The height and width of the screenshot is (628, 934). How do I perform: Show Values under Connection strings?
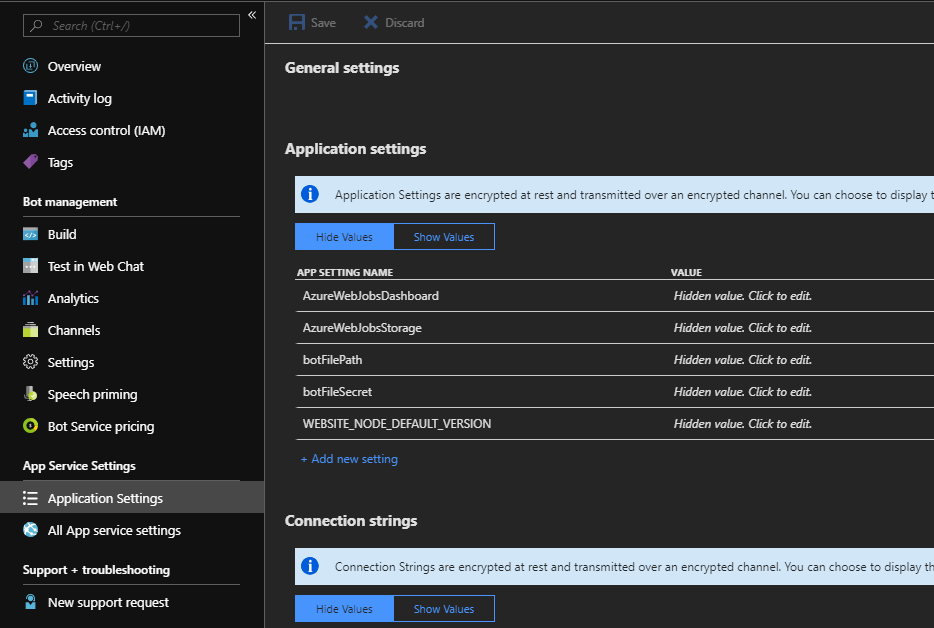443,608
